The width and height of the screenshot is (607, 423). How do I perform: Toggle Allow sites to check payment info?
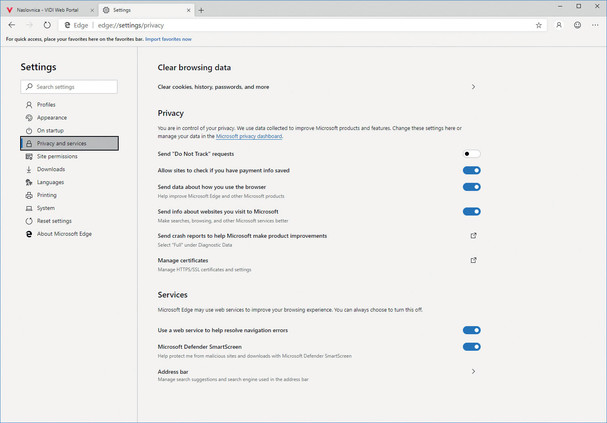click(472, 170)
